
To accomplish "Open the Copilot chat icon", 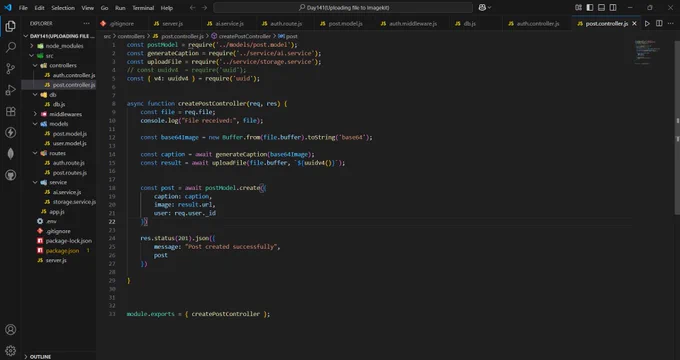I will 482,7.
